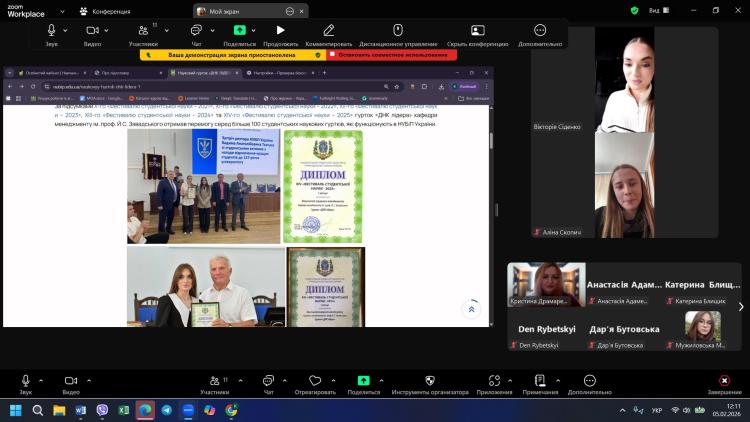
Task: Click Скрыть конференцию icon in the share toolbar
Action: tap(477, 31)
